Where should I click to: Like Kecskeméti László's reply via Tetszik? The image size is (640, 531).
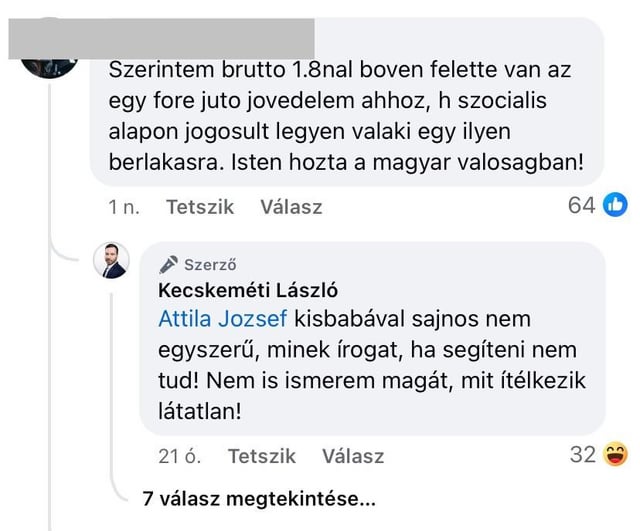click(262, 456)
